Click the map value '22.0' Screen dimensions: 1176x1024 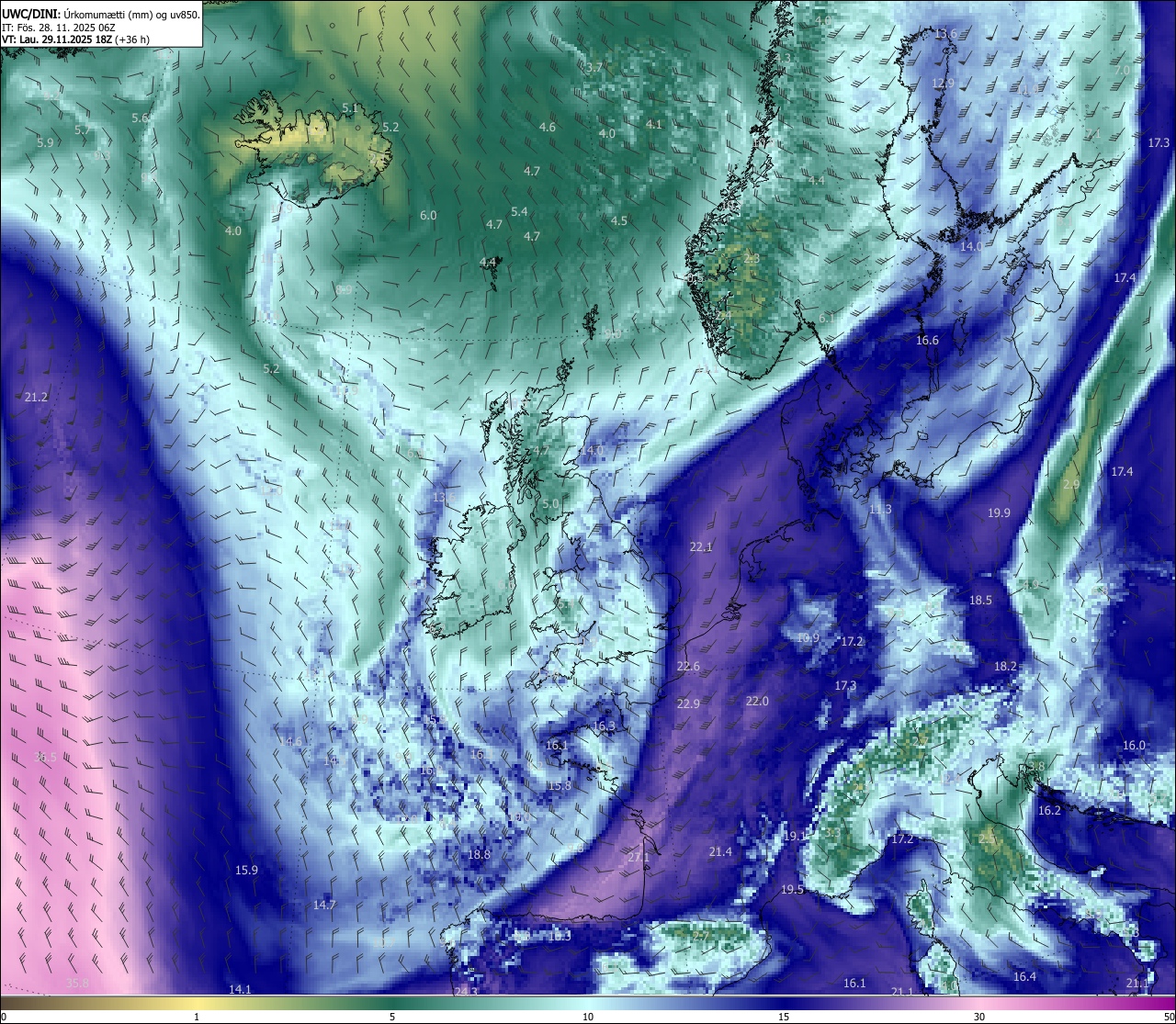757,701
